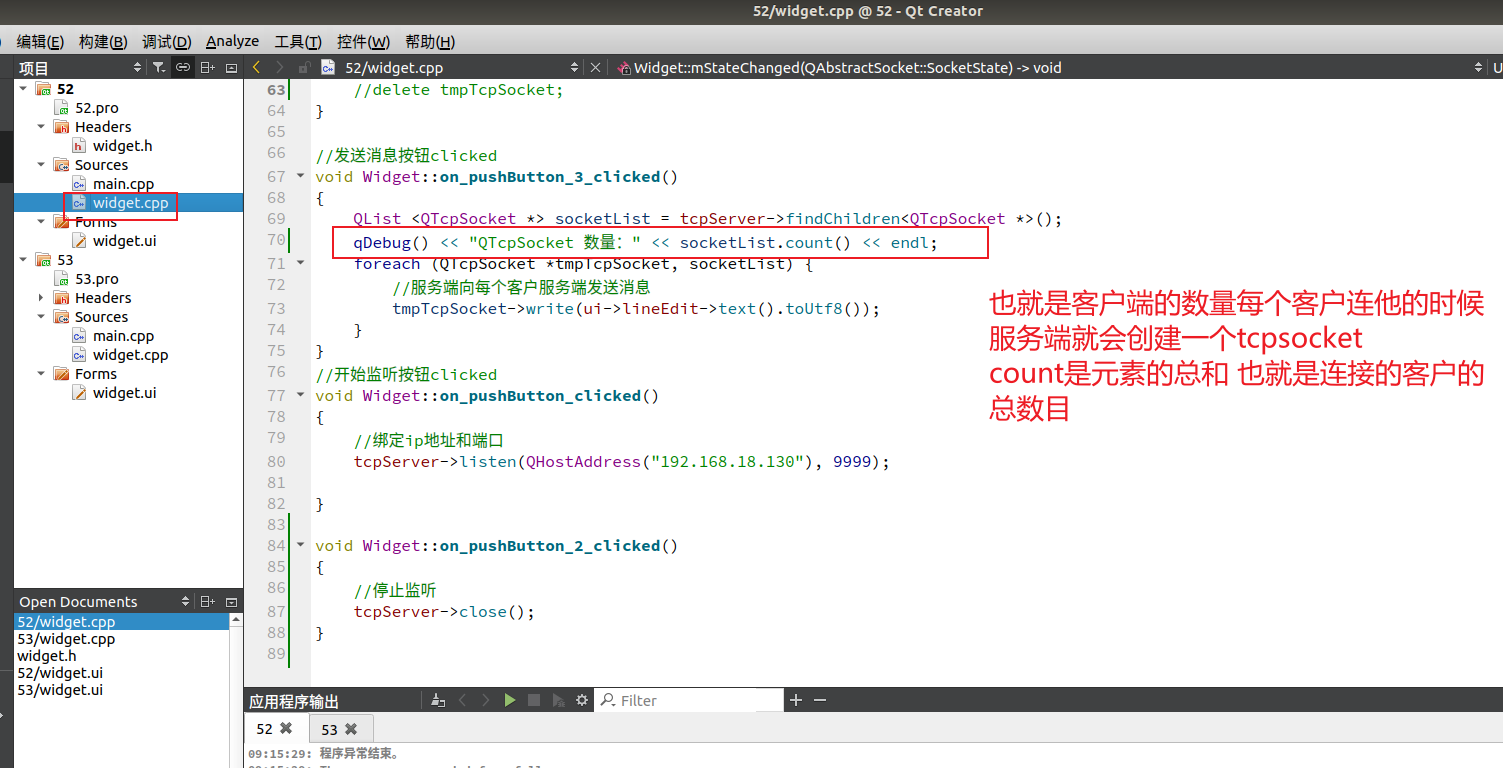Collapse Sources folder under project 52
1503x768 pixels.
tap(41, 165)
